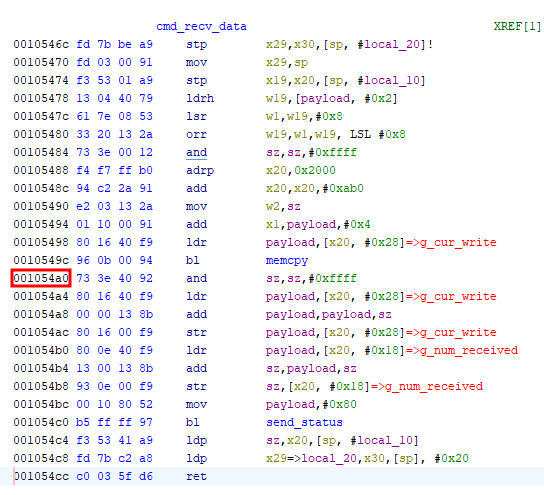Select operand x1,payload,#0x4
The image size is (544, 495).
pos(318,224)
